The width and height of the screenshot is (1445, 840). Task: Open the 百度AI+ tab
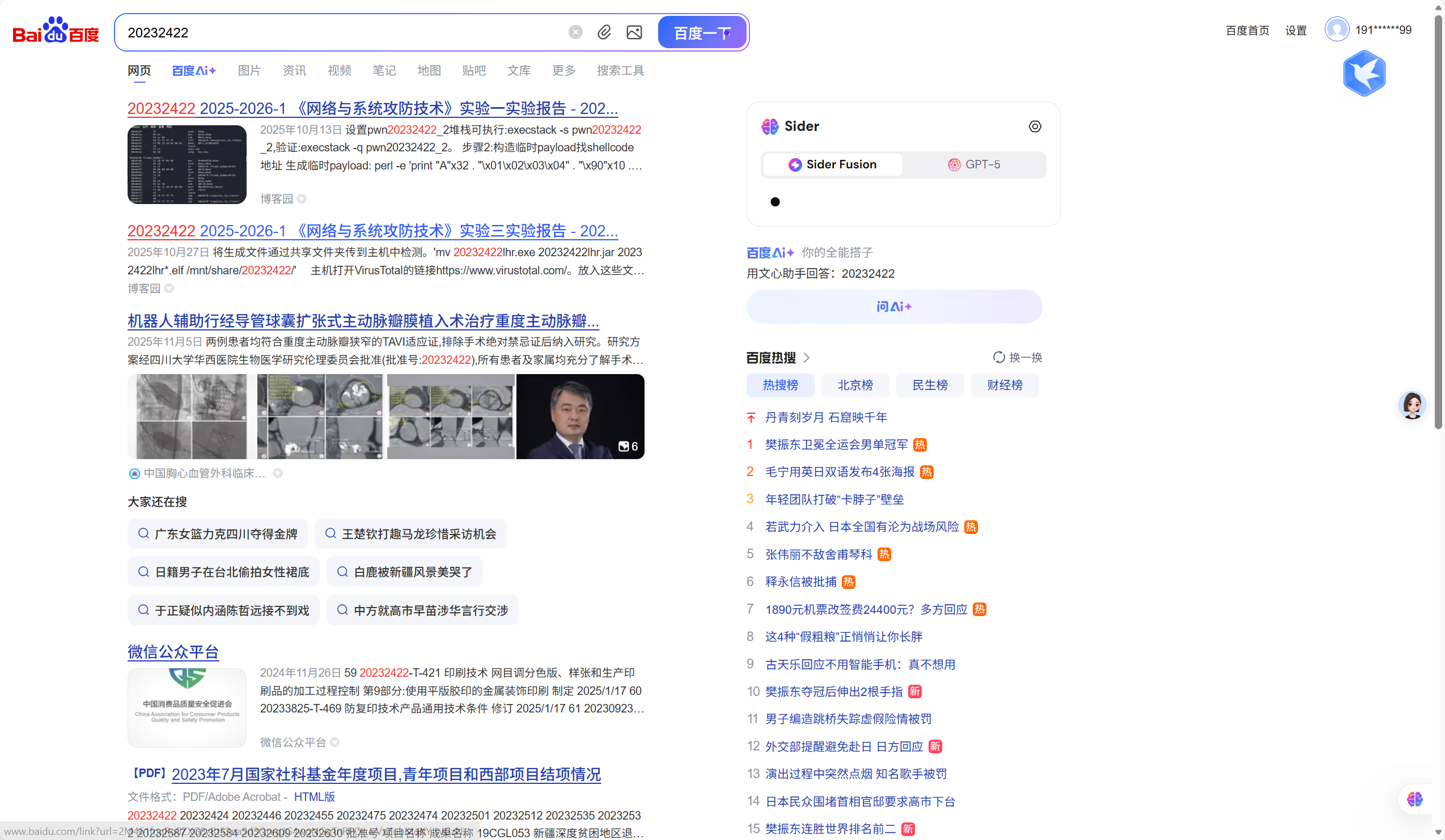click(x=194, y=70)
